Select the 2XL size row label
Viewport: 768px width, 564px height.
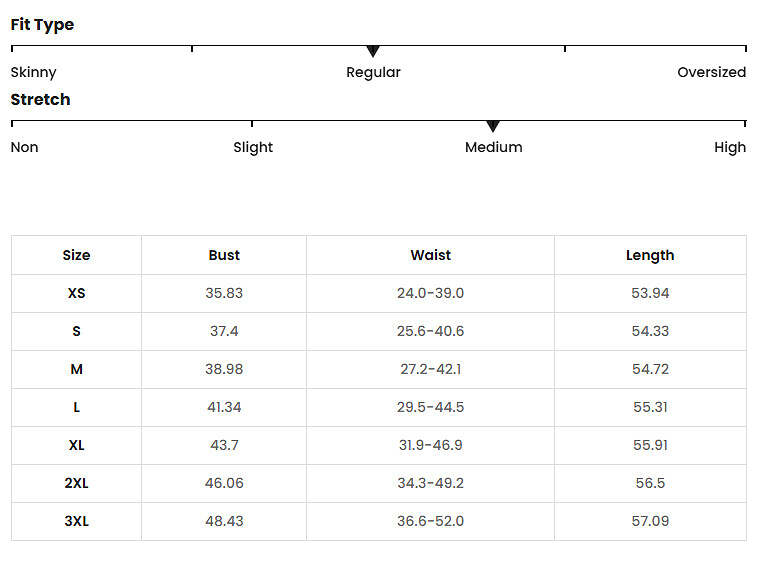pyautogui.click(x=76, y=483)
